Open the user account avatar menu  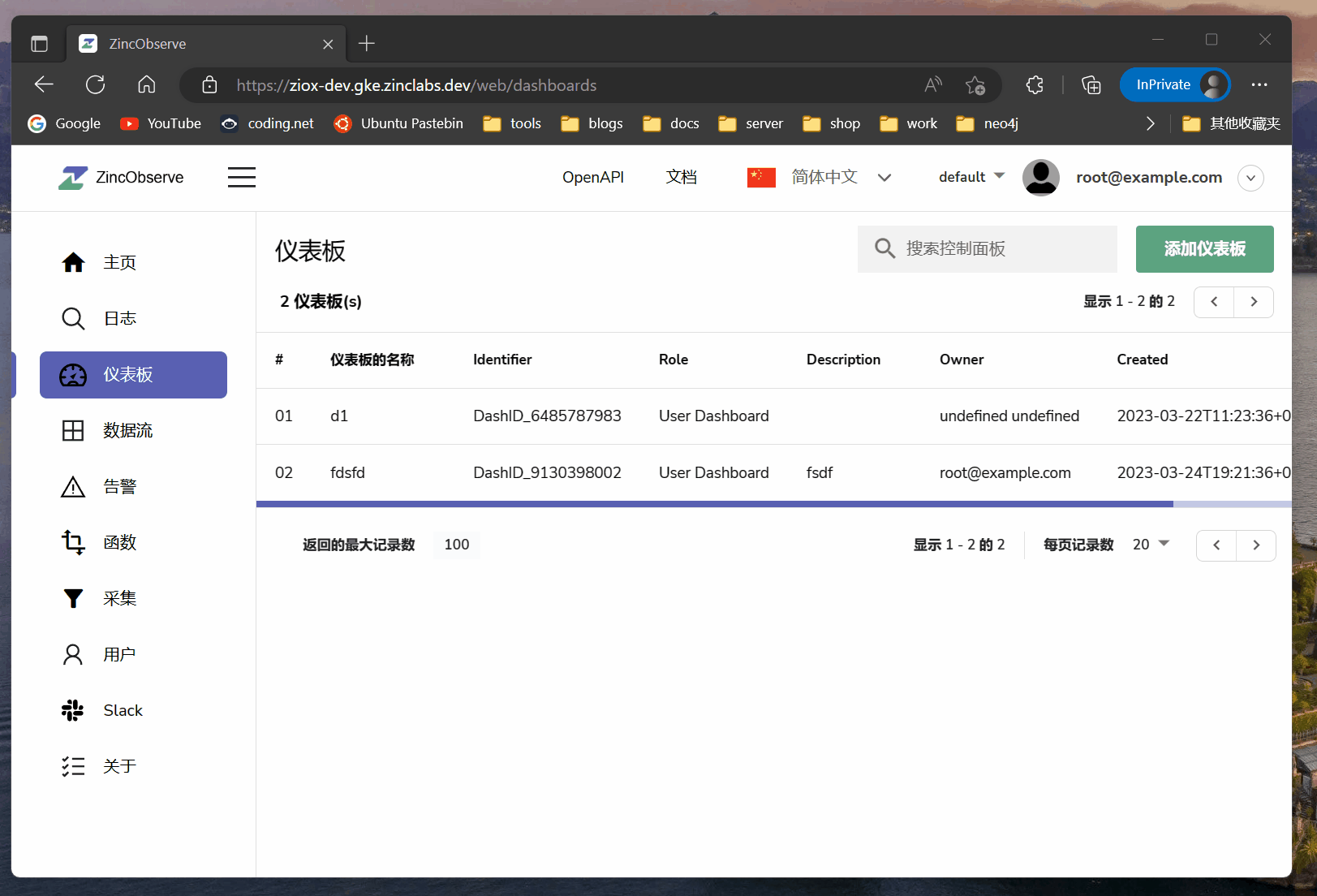tap(1041, 177)
